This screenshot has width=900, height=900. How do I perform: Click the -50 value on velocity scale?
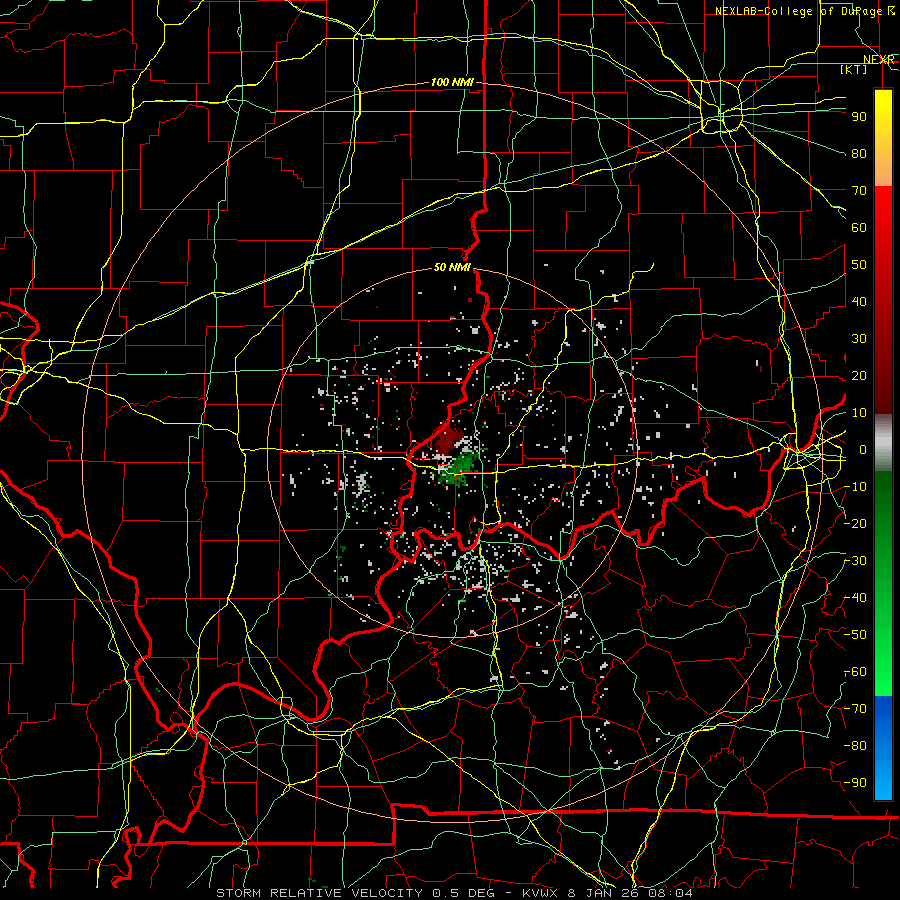click(856, 635)
